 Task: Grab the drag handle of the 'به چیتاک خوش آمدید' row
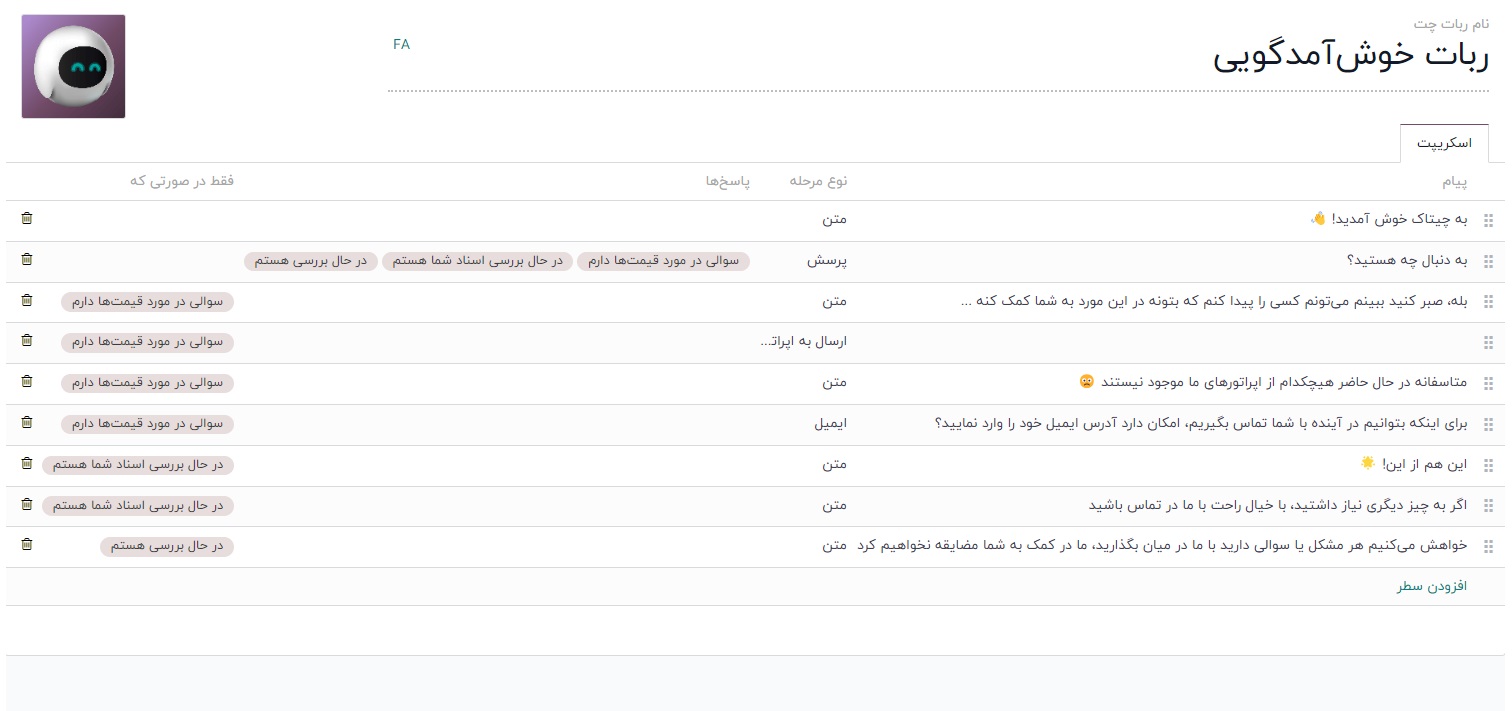coord(1488,220)
